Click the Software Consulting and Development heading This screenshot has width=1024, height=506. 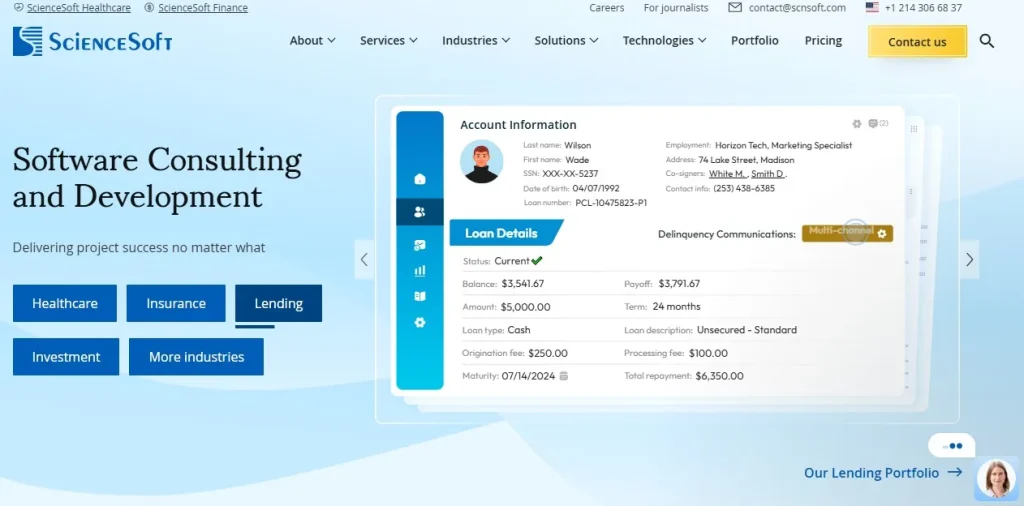pos(157,178)
